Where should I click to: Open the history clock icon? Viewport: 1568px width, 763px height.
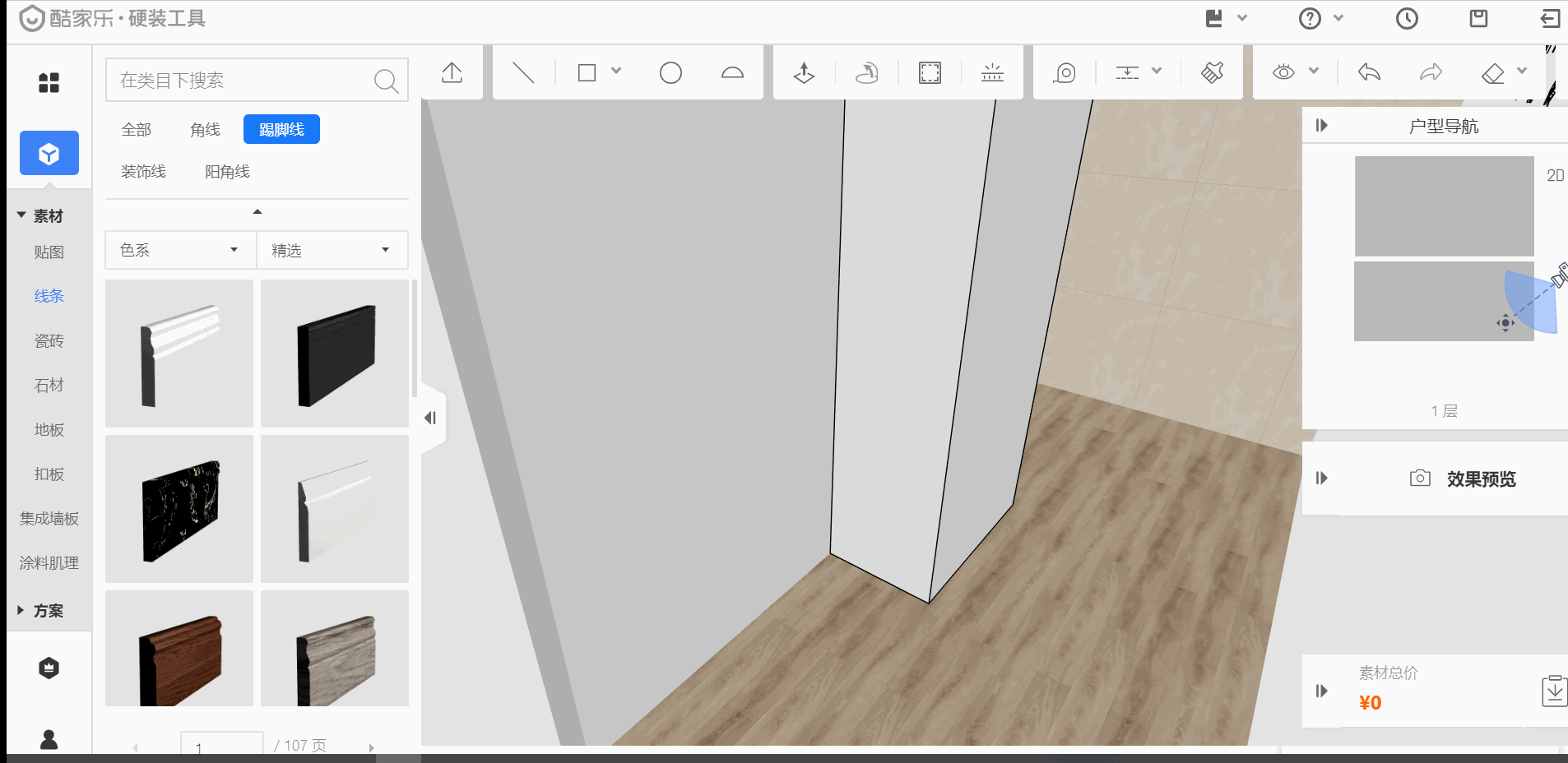[x=1407, y=19]
